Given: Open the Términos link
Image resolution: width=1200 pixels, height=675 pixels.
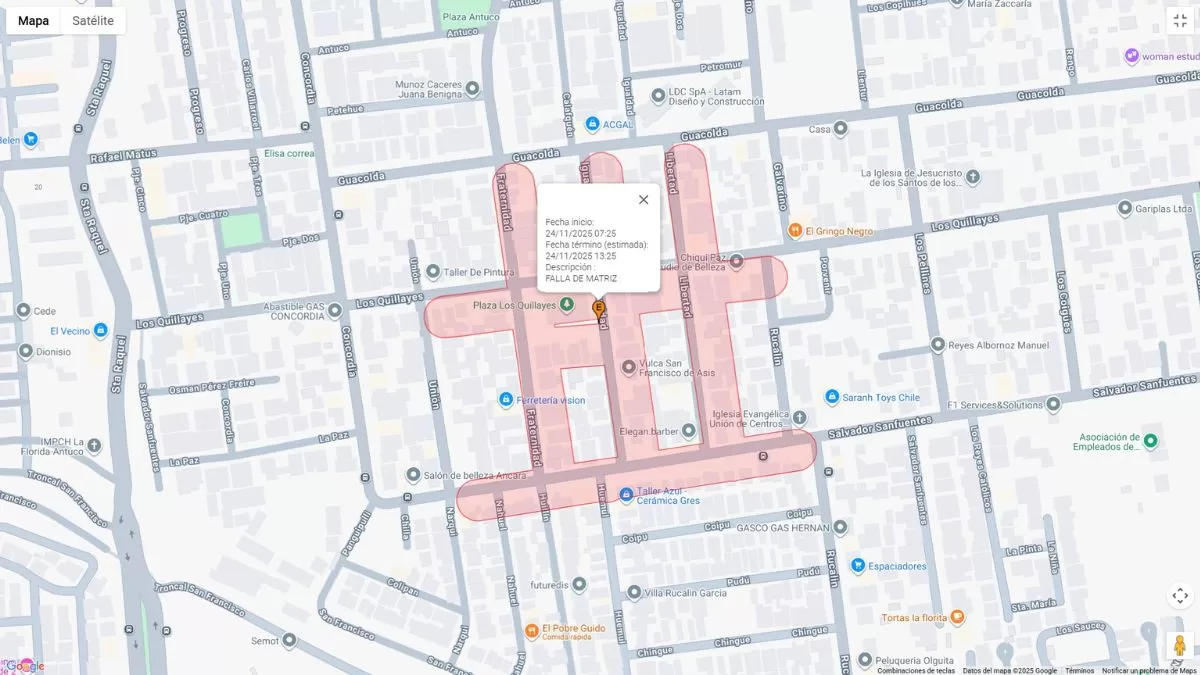Looking at the screenshot, I should [1079, 670].
